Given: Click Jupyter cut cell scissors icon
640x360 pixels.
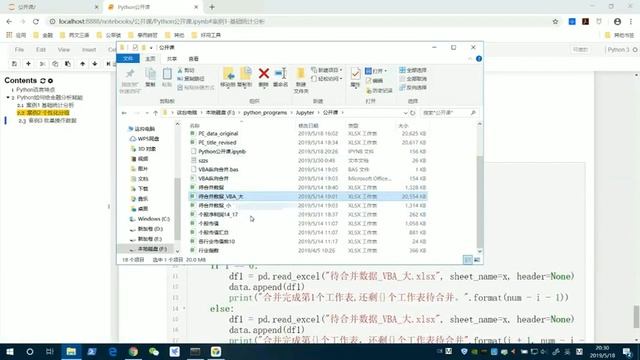Looking at the screenshot, I should coord(42,64).
